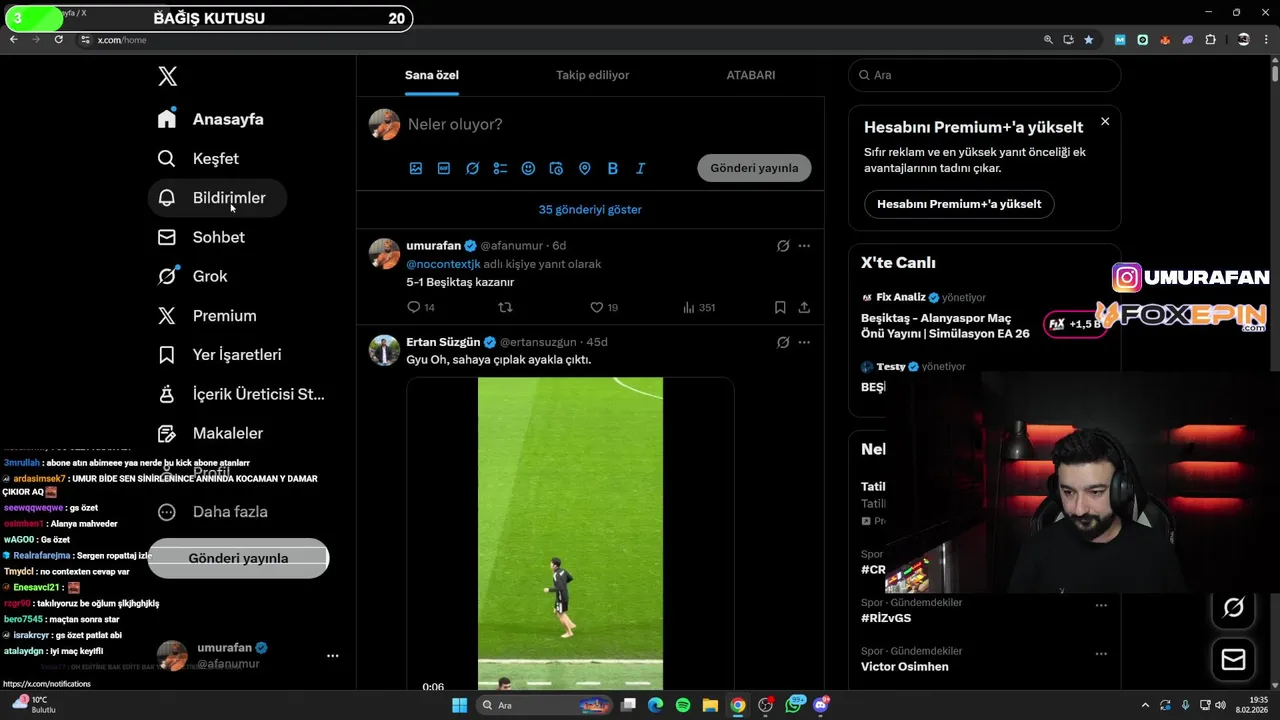Viewport: 1280px width, 720px height.
Task: Add location tag to post
Action: (x=585, y=168)
